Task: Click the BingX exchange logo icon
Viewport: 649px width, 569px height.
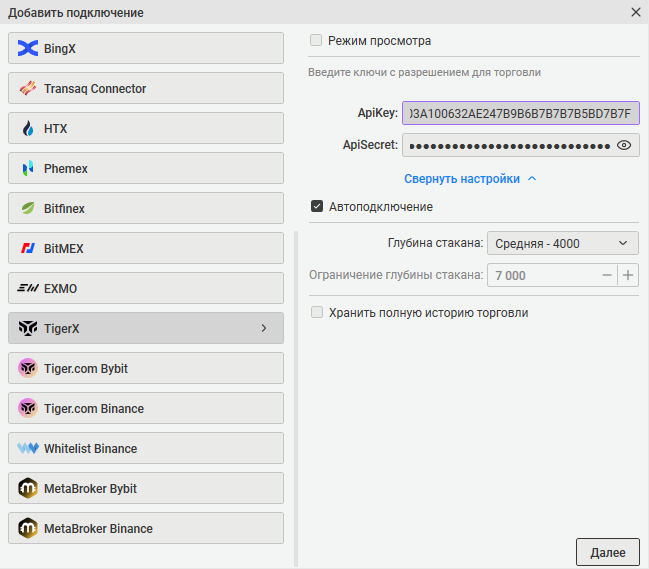Action: coord(28,48)
